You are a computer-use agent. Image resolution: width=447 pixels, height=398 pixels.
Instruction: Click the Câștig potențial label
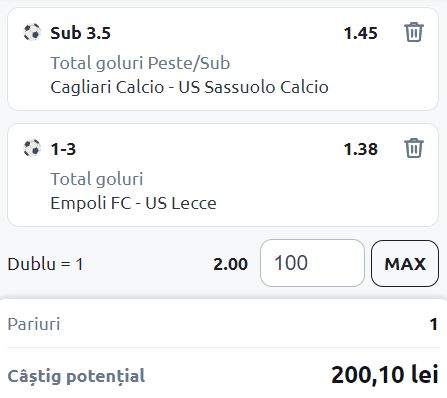76,376
